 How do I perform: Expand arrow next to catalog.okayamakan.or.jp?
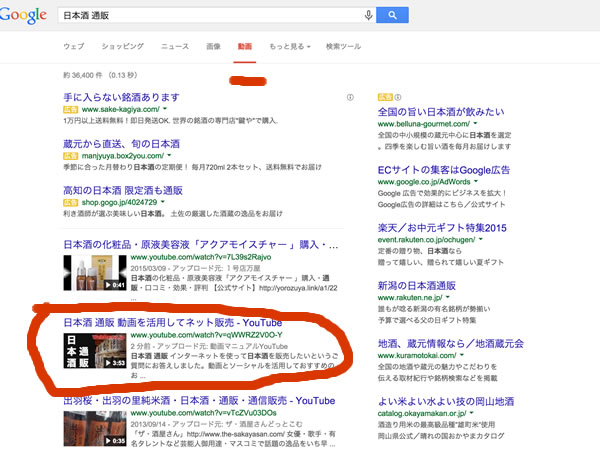tap(472, 413)
